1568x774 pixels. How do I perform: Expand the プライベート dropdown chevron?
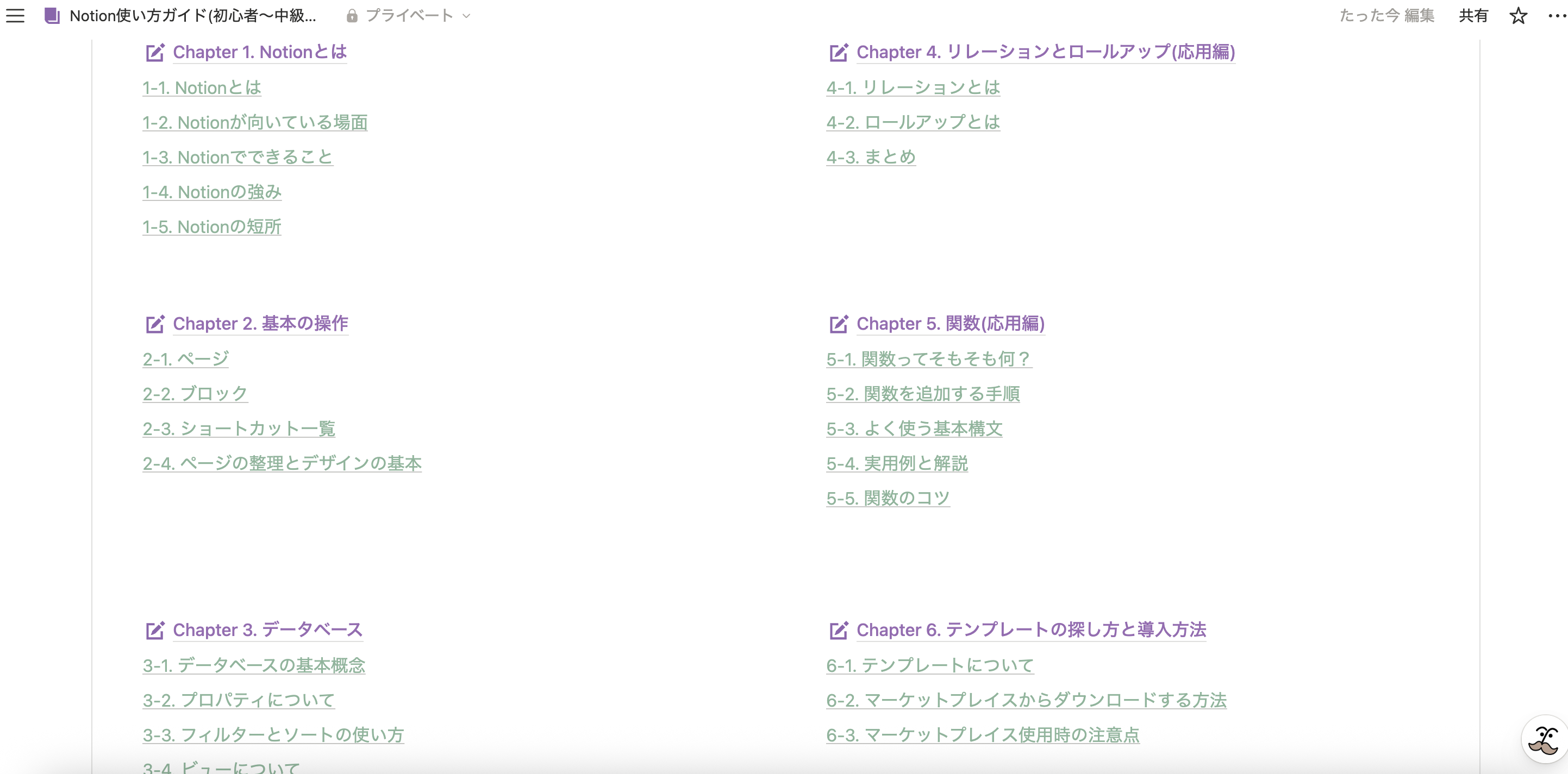tap(466, 16)
